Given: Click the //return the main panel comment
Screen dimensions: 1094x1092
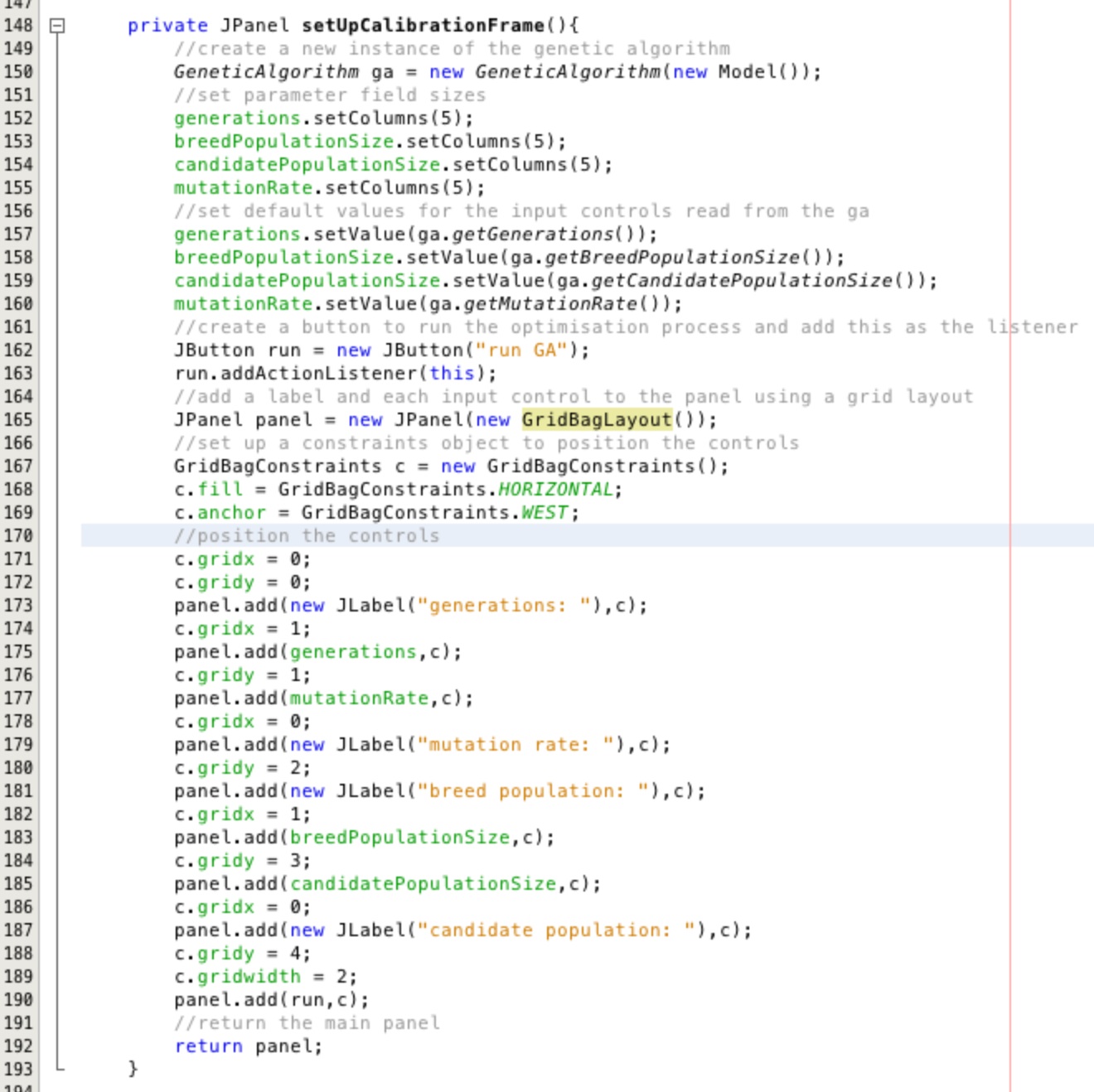Looking at the screenshot, I should (307, 1023).
